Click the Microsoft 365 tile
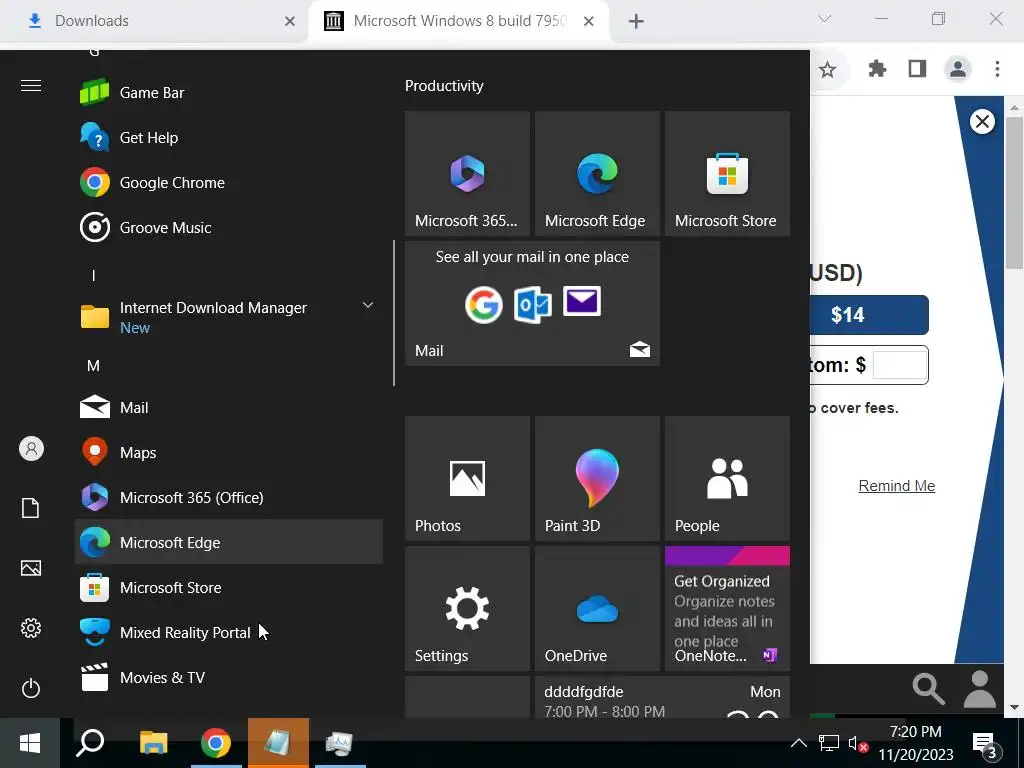This screenshot has height=768, width=1024. [x=467, y=174]
